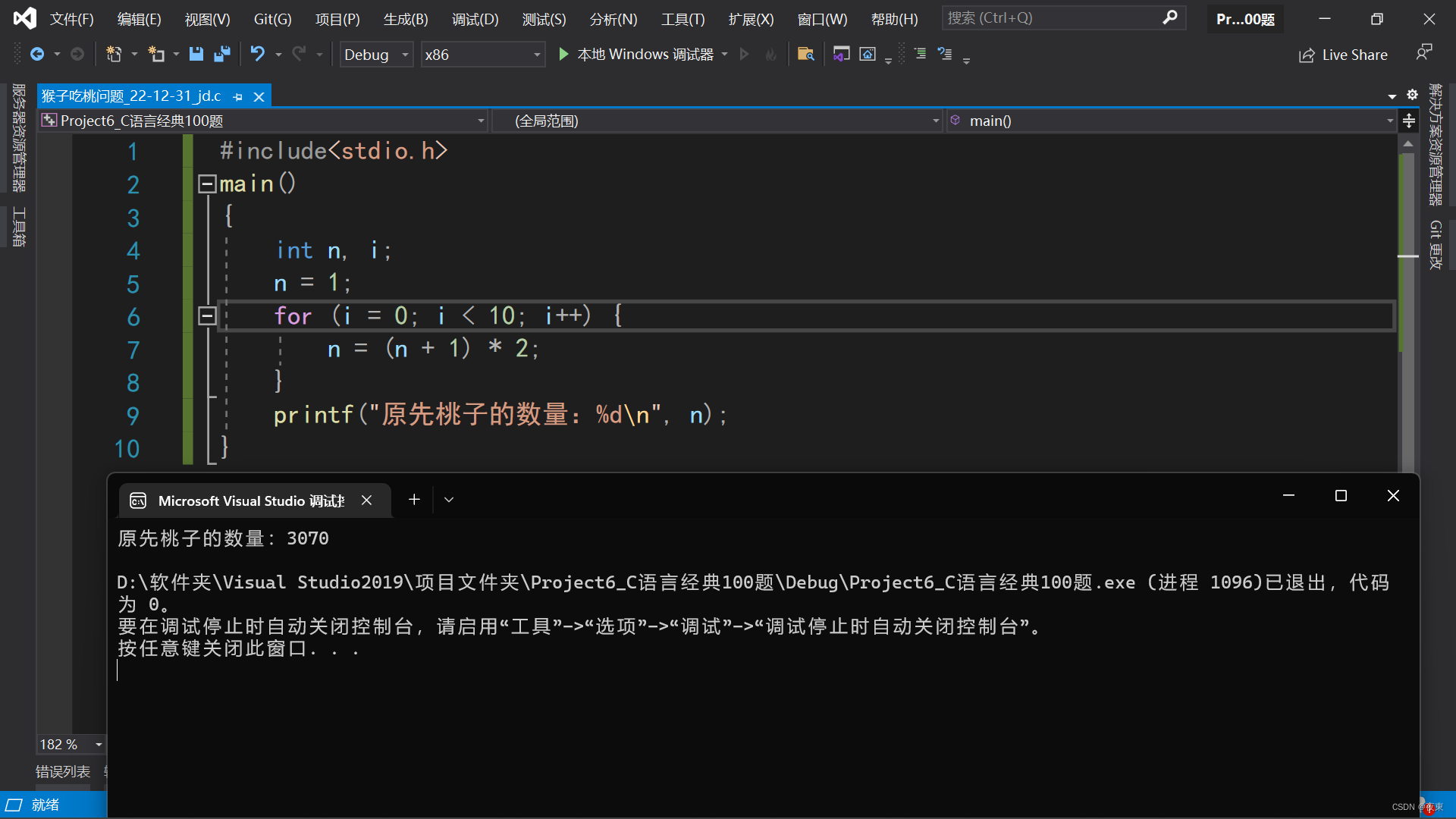1456x819 pixels.
Task: Toggle pin on the file tab
Action: tap(238, 97)
